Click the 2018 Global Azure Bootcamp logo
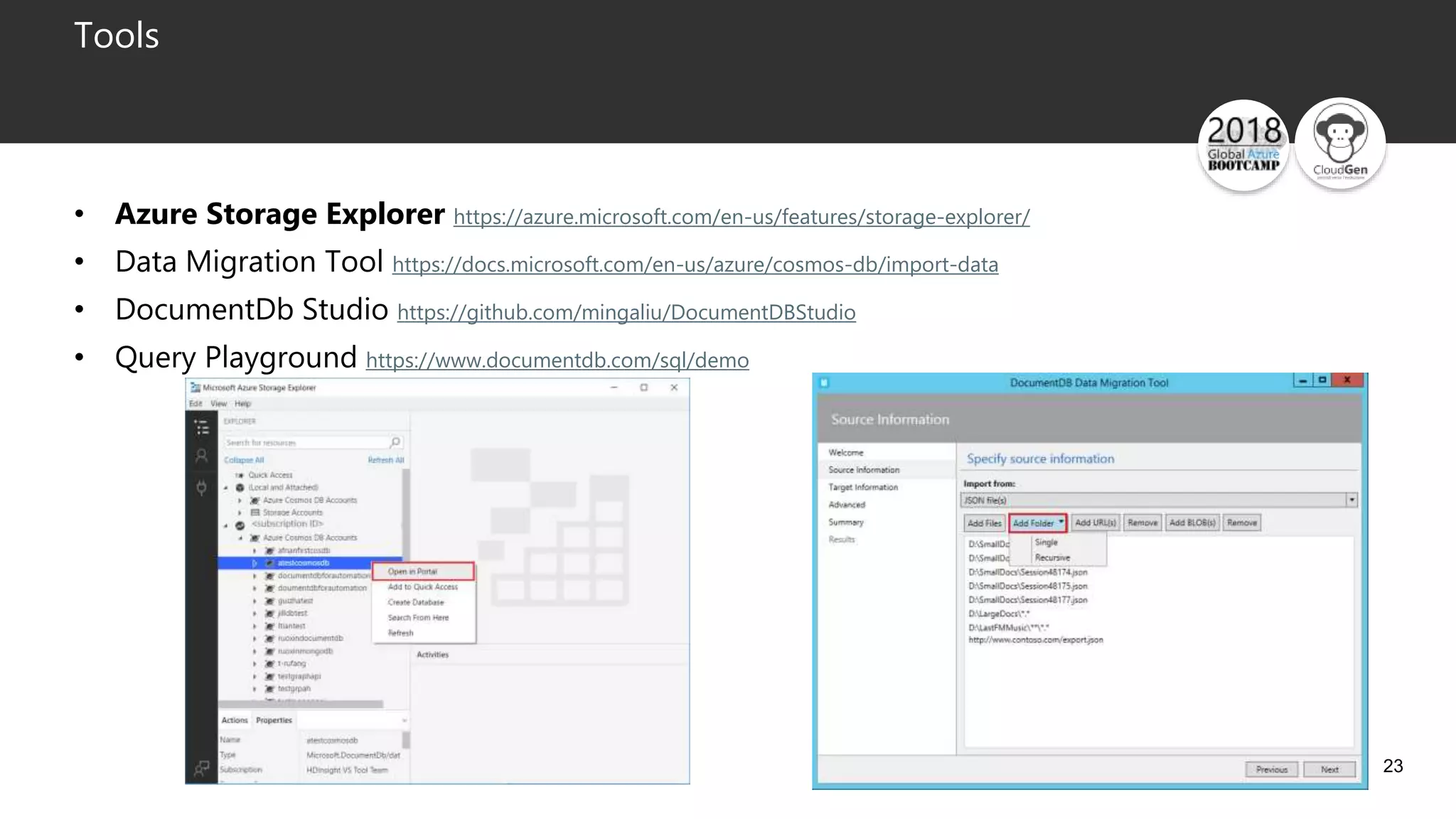 tap(1243, 145)
